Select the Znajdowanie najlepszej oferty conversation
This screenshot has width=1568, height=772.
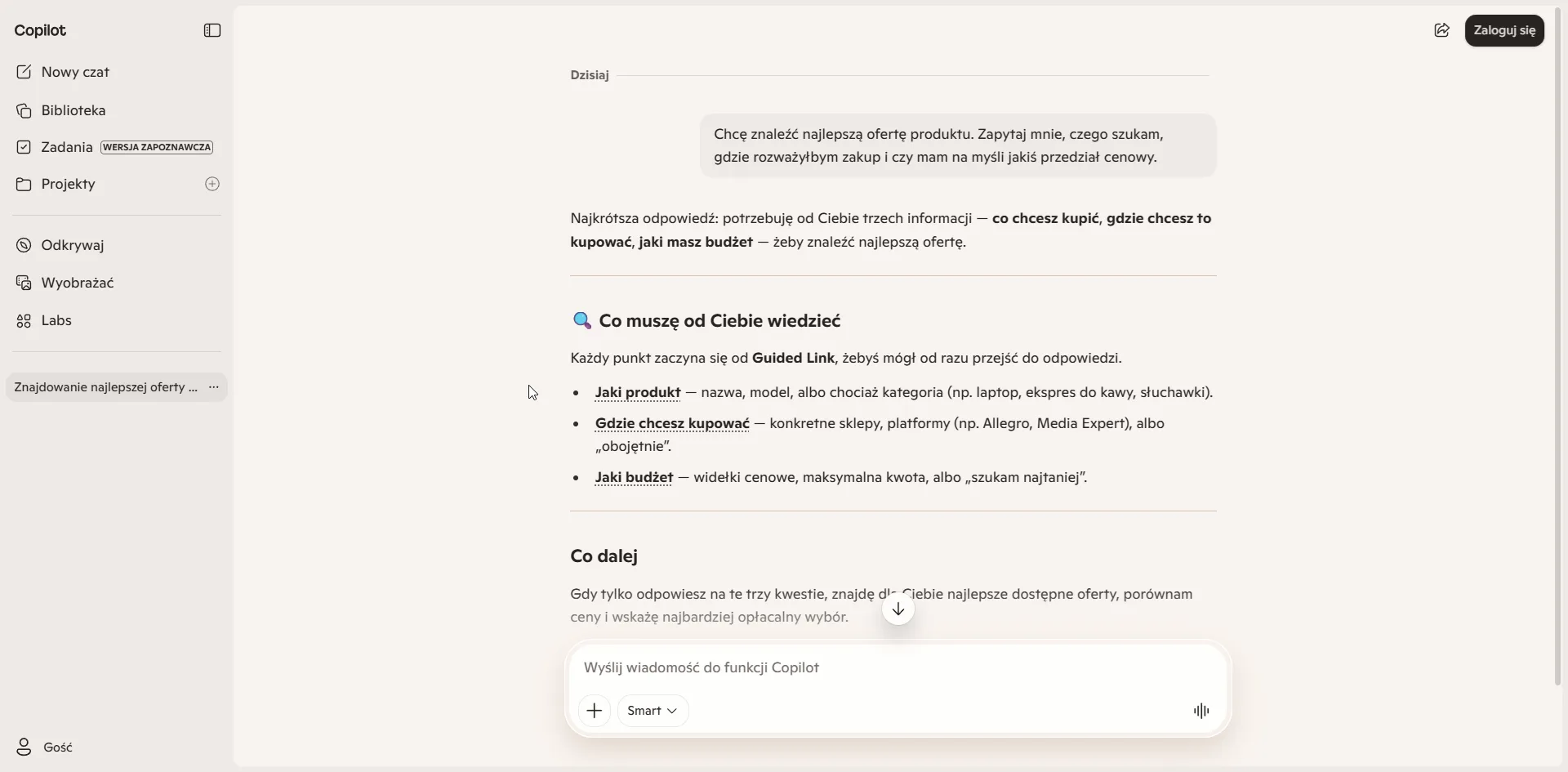coord(105,387)
